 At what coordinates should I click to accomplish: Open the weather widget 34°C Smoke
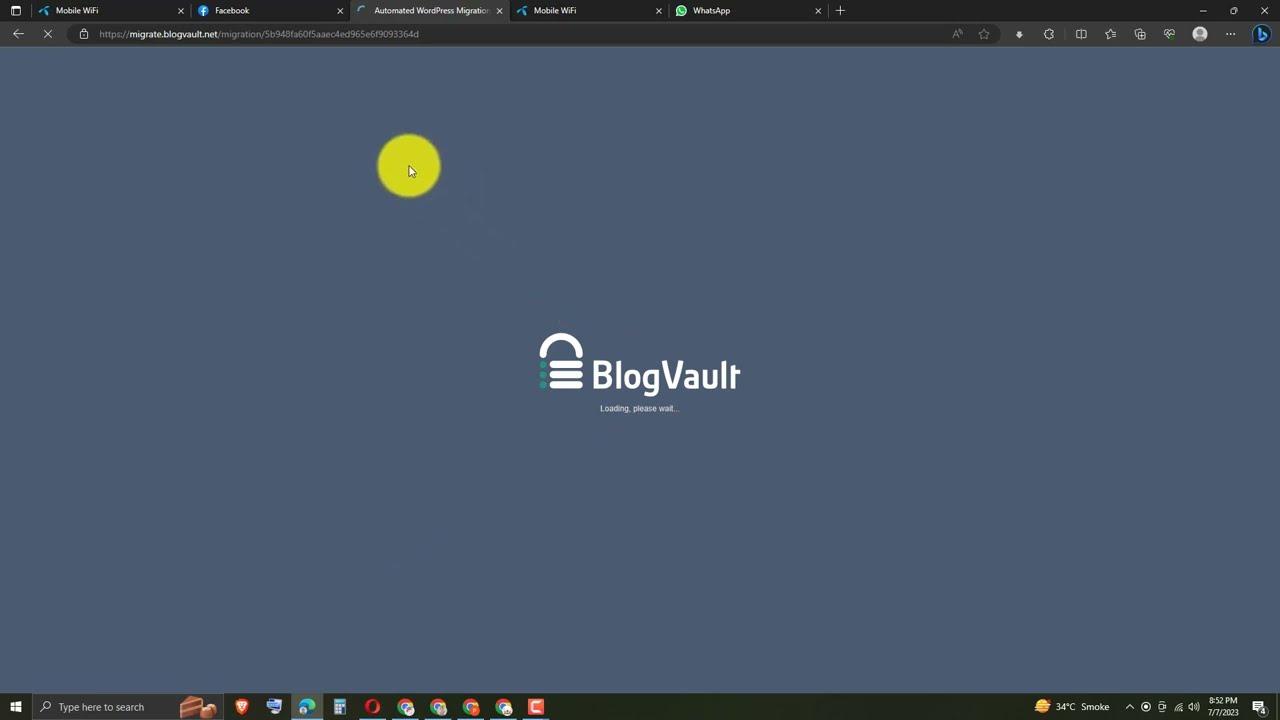pyautogui.click(x=1072, y=707)
